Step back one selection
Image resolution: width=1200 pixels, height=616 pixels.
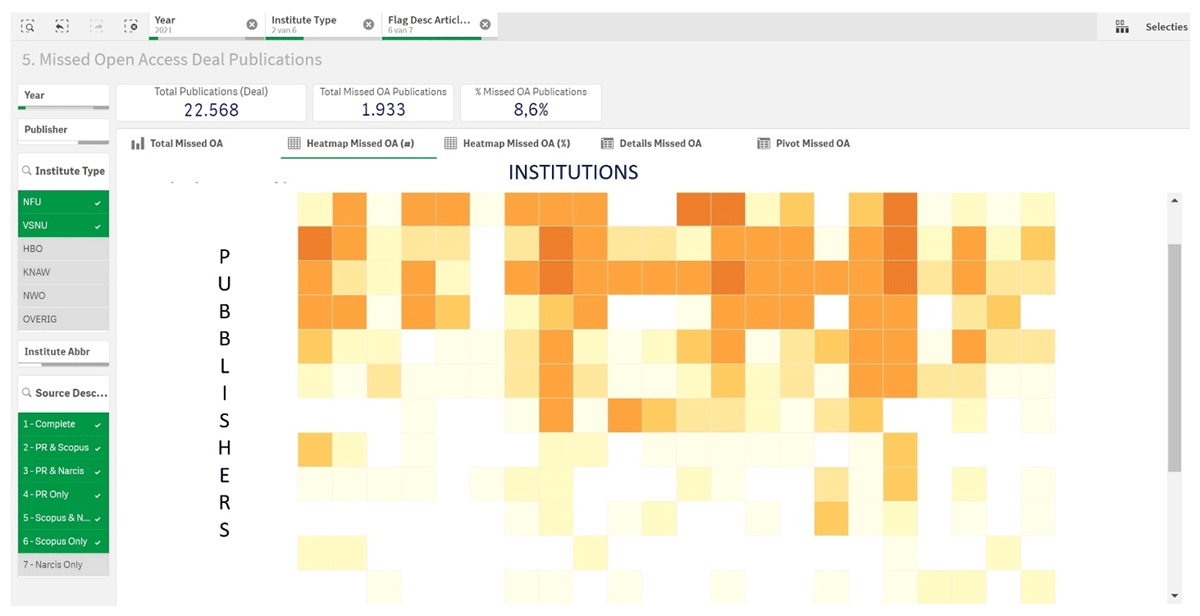point(62,26)
